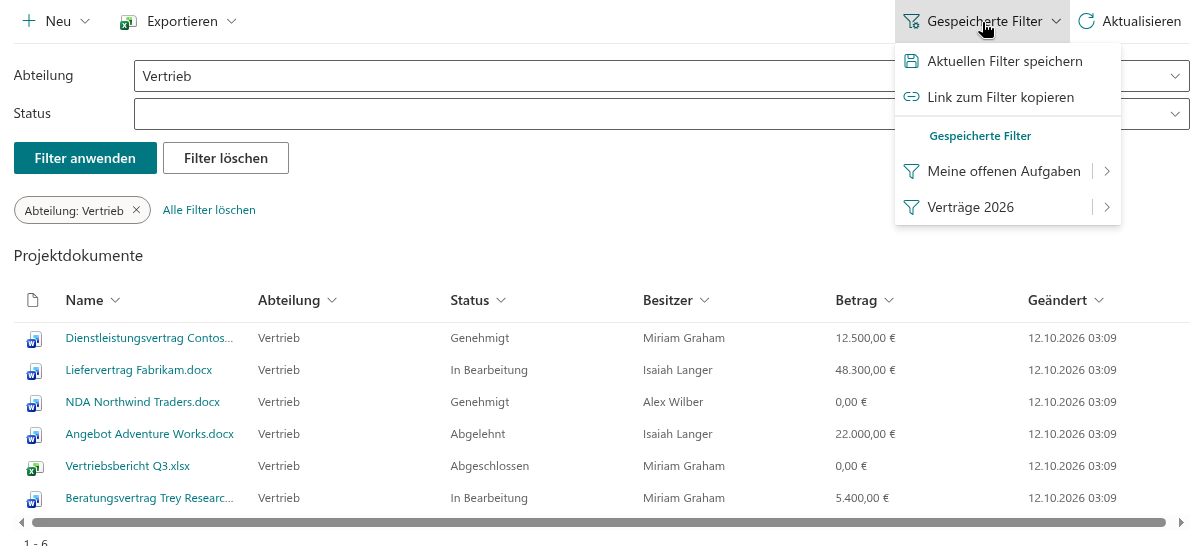Apply filters with Filter anwenden button
This screenshot has height=546, width=1200.
[85, 158]
